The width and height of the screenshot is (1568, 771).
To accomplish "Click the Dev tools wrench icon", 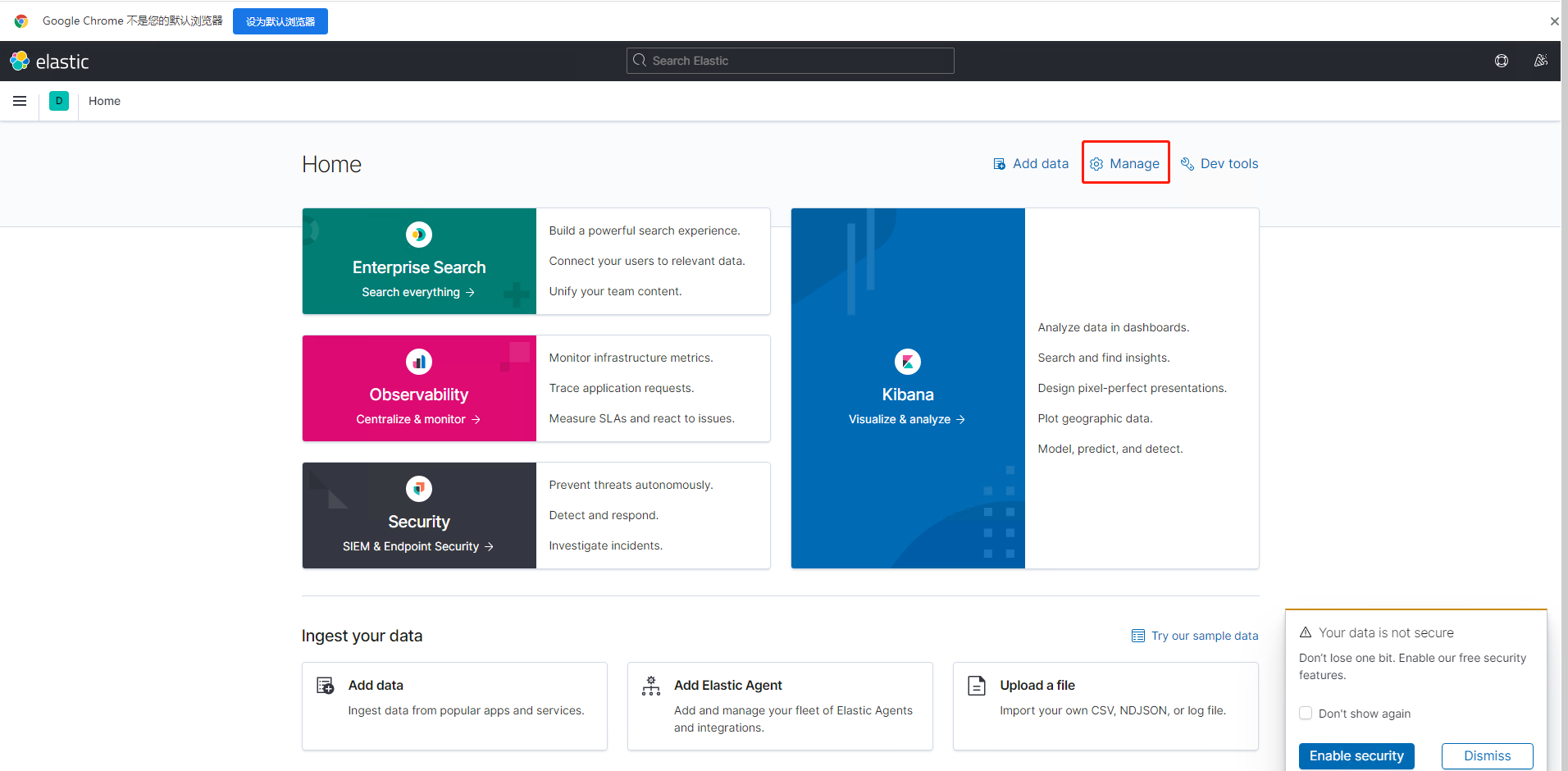I will (1187, 164).
